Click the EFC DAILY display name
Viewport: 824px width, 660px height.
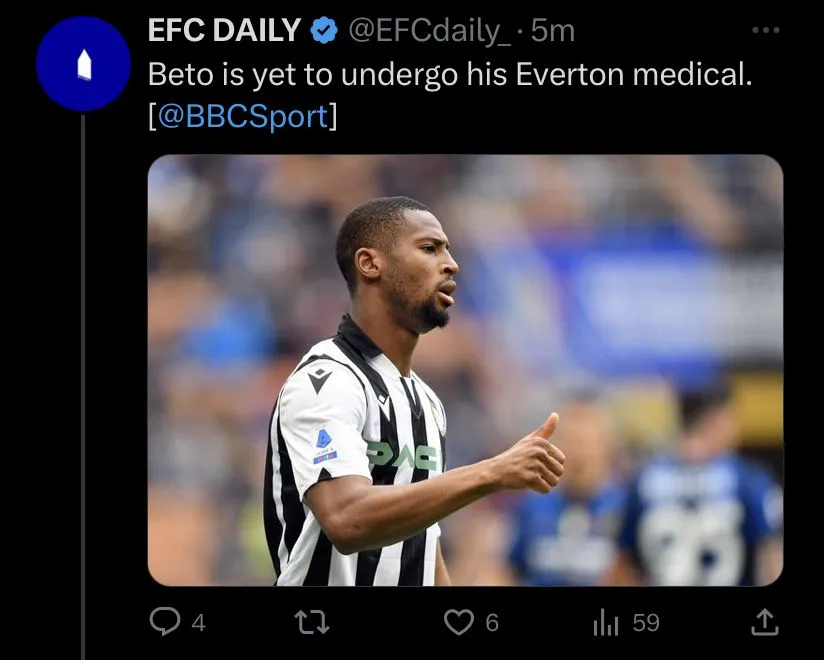tap(224, 31)
